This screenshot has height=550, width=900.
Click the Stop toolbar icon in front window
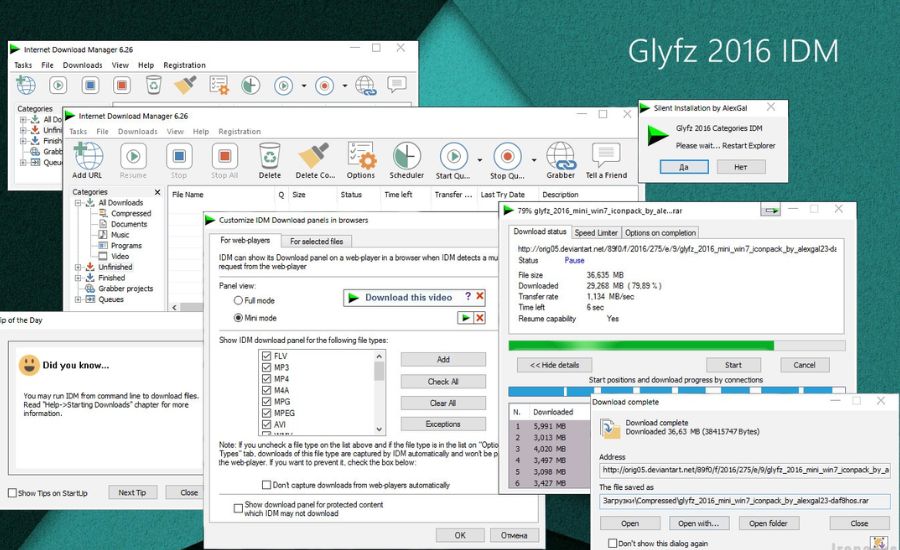click(179, 156)
